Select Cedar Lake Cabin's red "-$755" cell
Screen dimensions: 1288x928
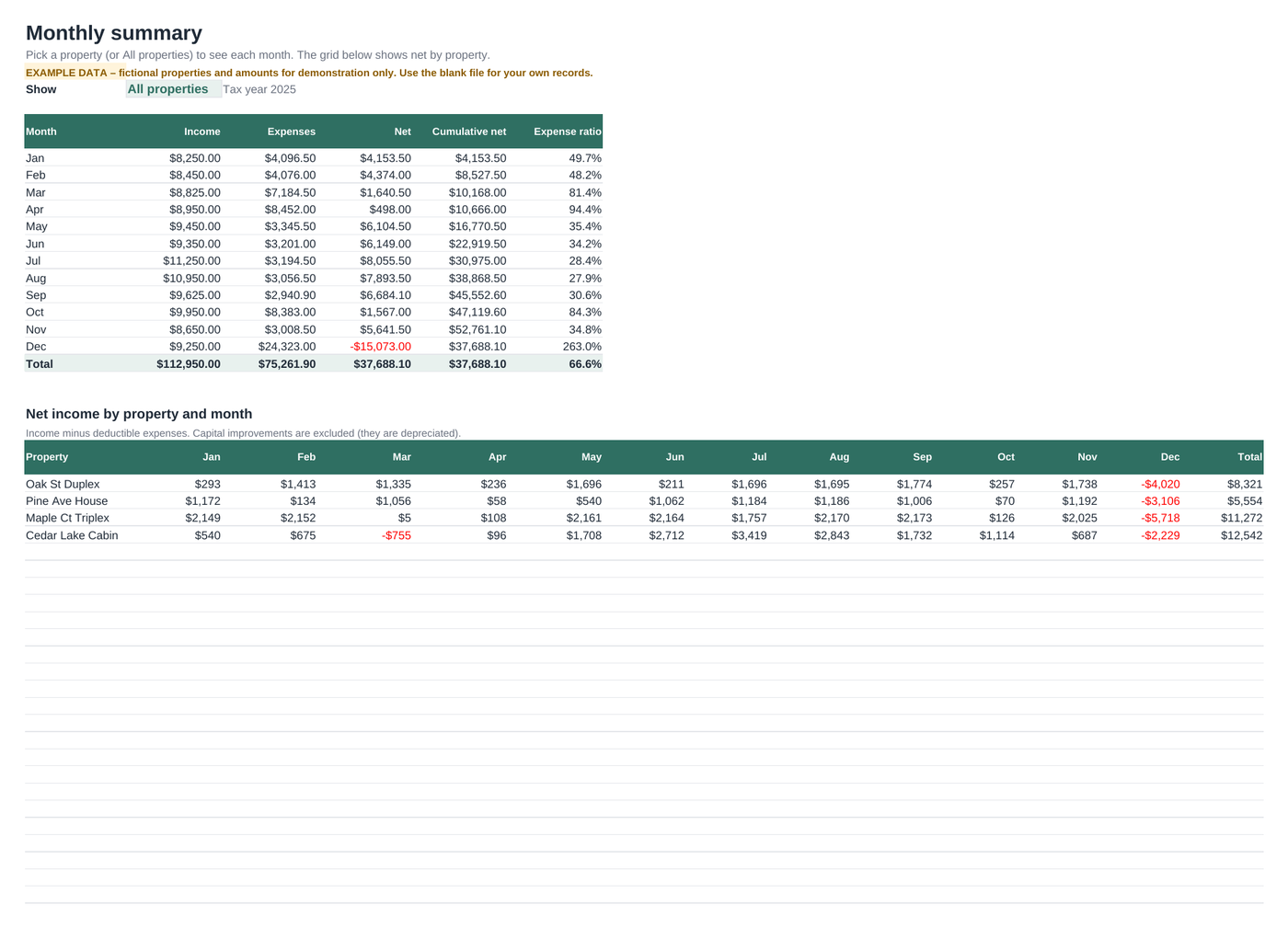(397, 535)
